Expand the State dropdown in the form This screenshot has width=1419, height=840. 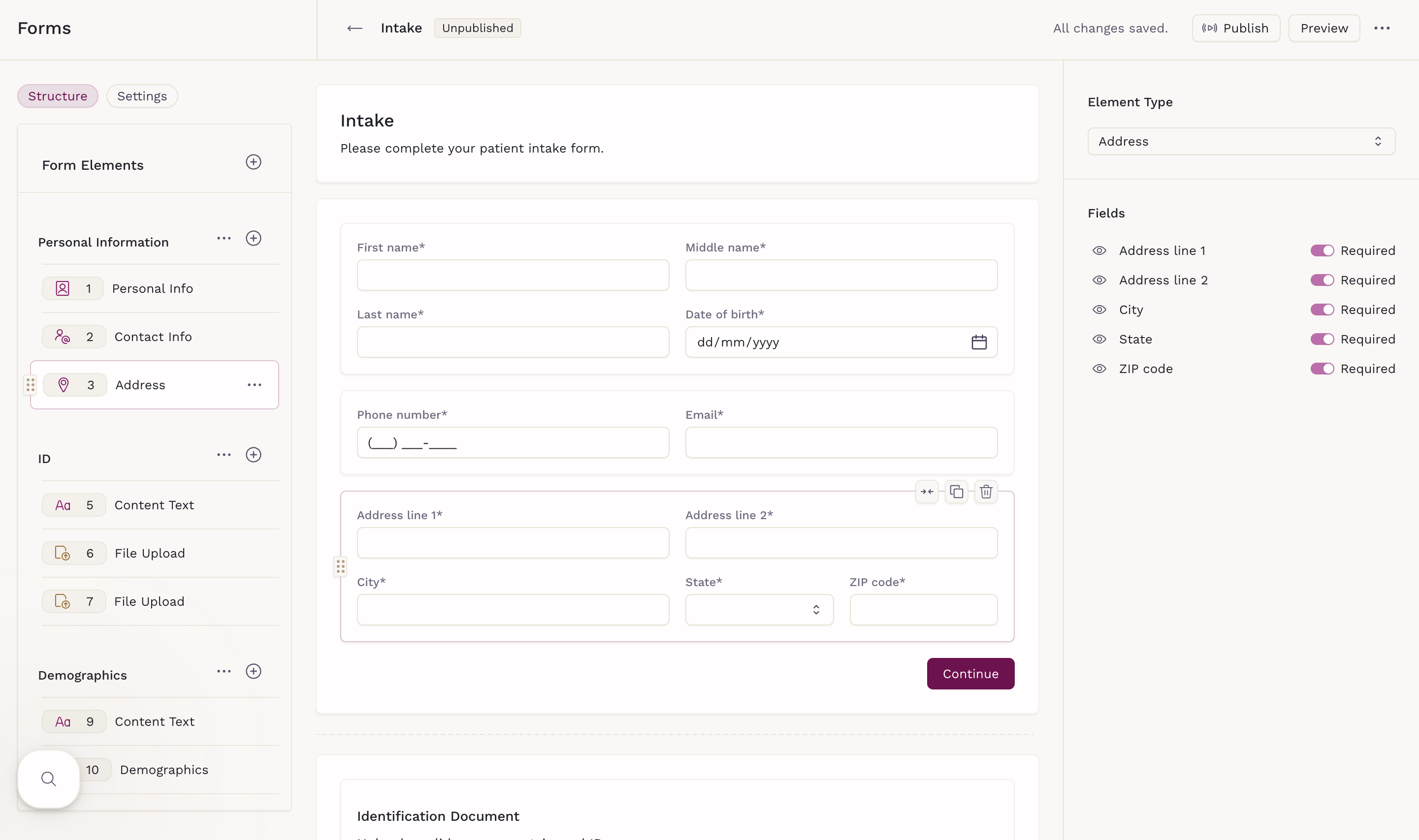pyautogui.click(x=759, y=610)
